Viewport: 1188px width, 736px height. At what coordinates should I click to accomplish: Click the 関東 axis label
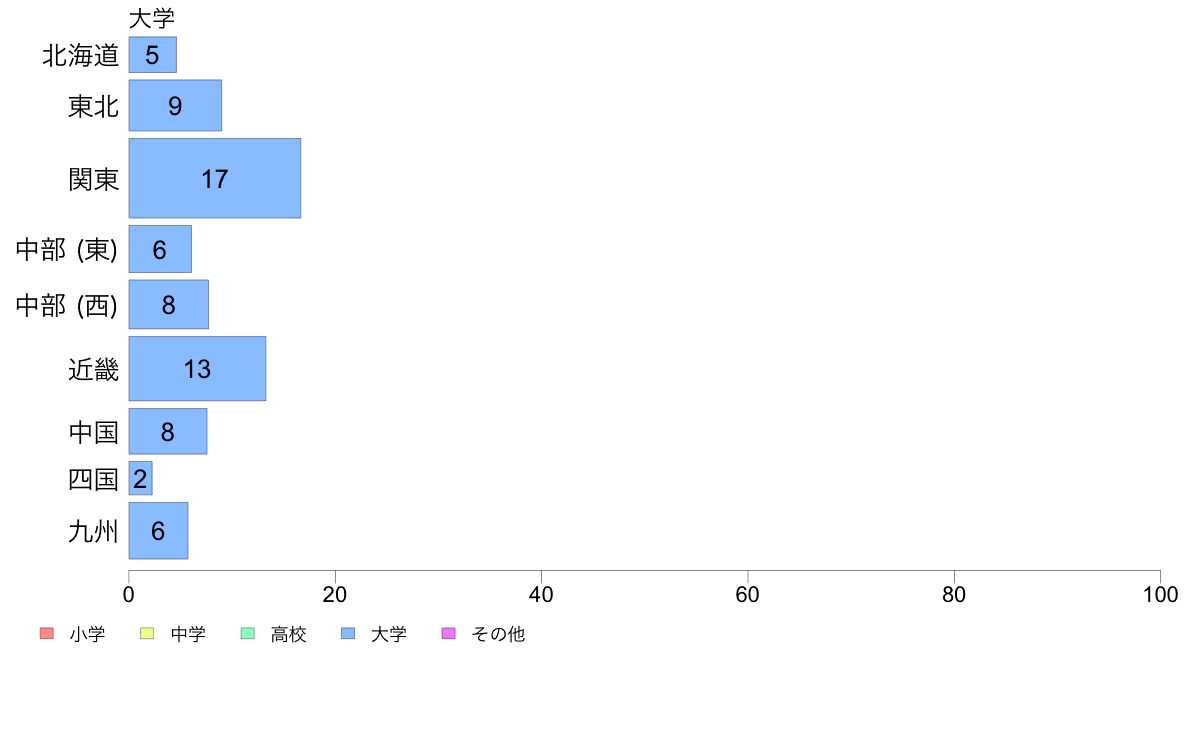(x=94, y=180)
